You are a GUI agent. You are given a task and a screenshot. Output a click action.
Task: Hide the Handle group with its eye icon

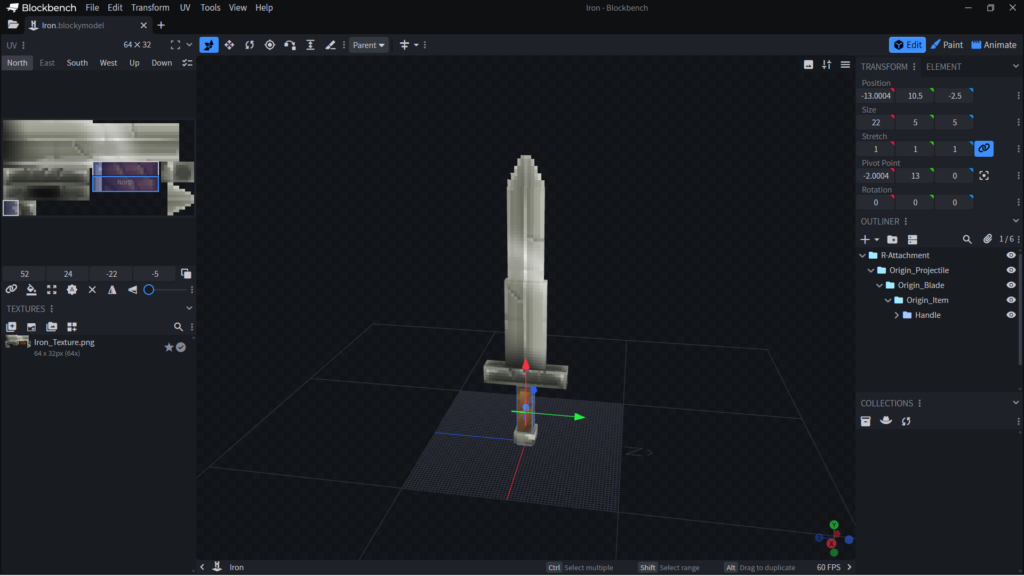click(1009, 315)
